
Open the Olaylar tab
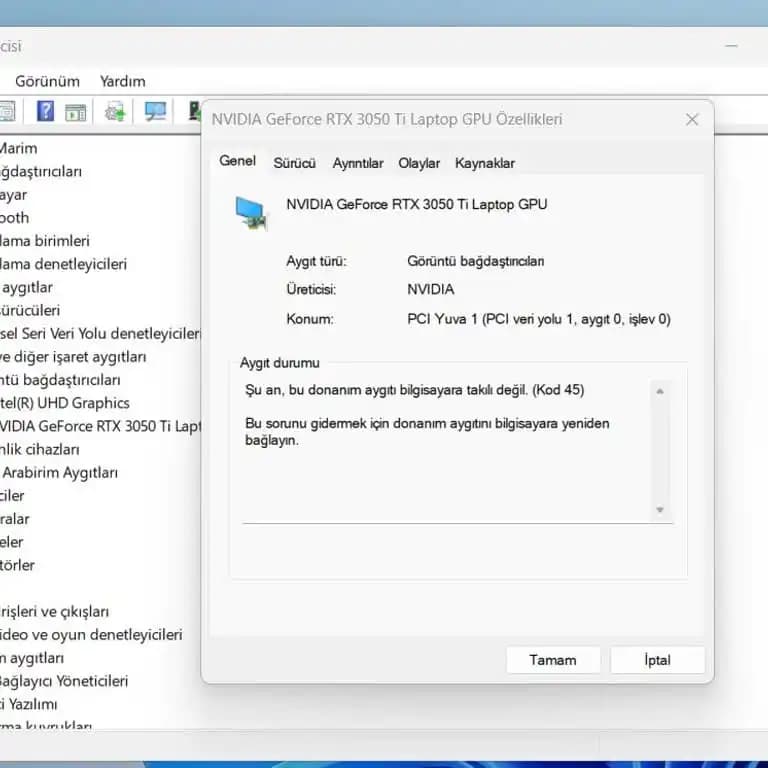[x=419, y=163]
